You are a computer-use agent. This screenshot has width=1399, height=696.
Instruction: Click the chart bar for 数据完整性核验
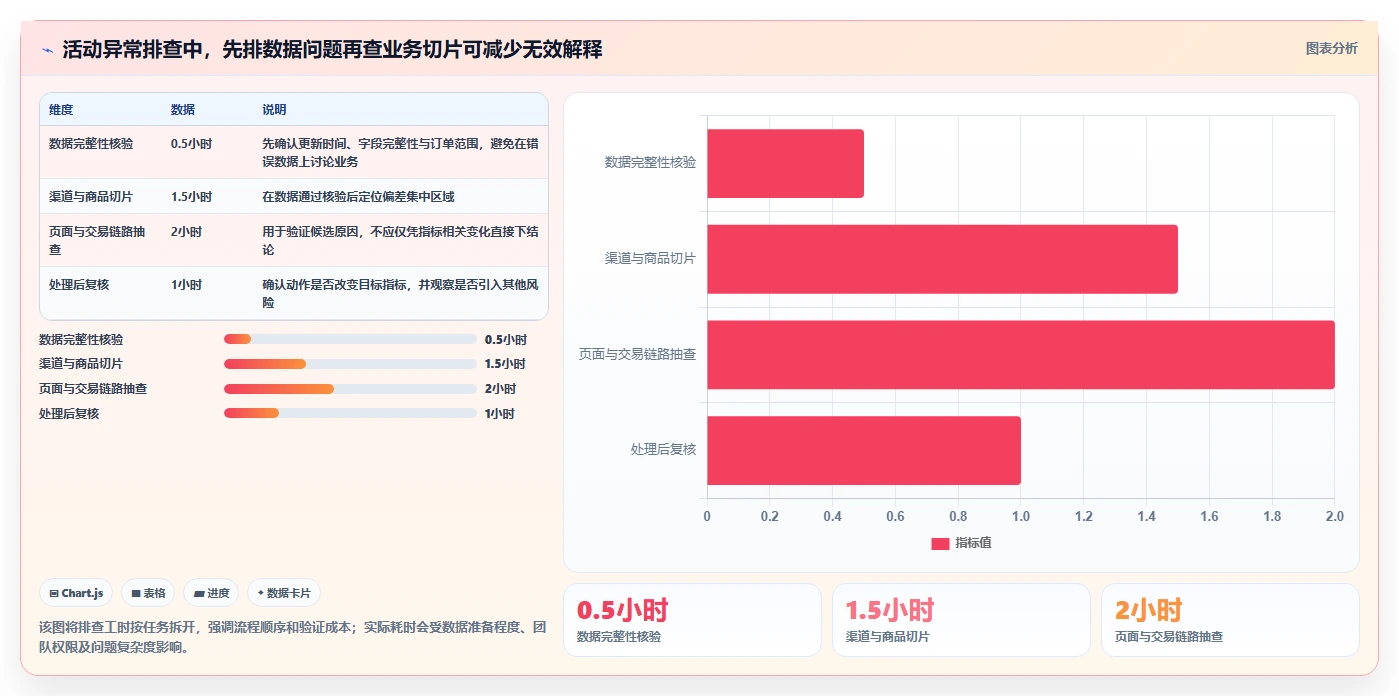[785, 163]
